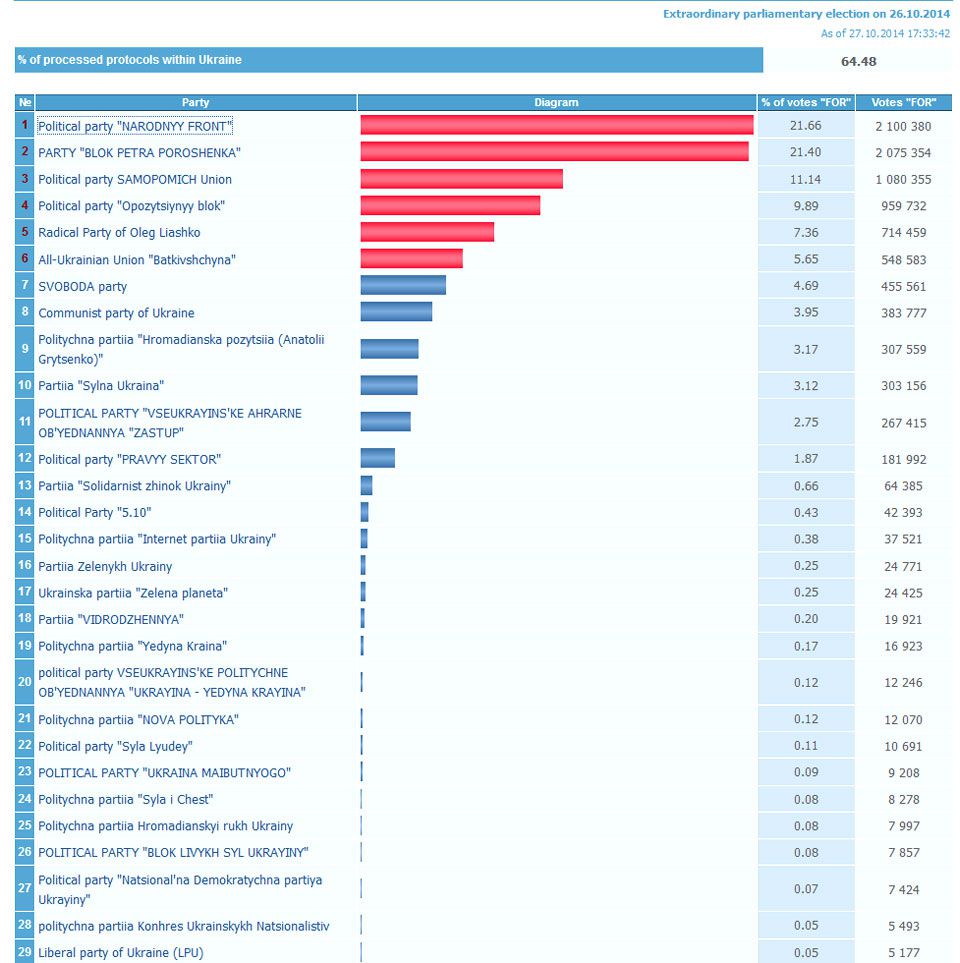This screenshot has height=963, width=960.
Task: Click the red bar for NARODNYY FRONT
Action: (x=556, y=125)
